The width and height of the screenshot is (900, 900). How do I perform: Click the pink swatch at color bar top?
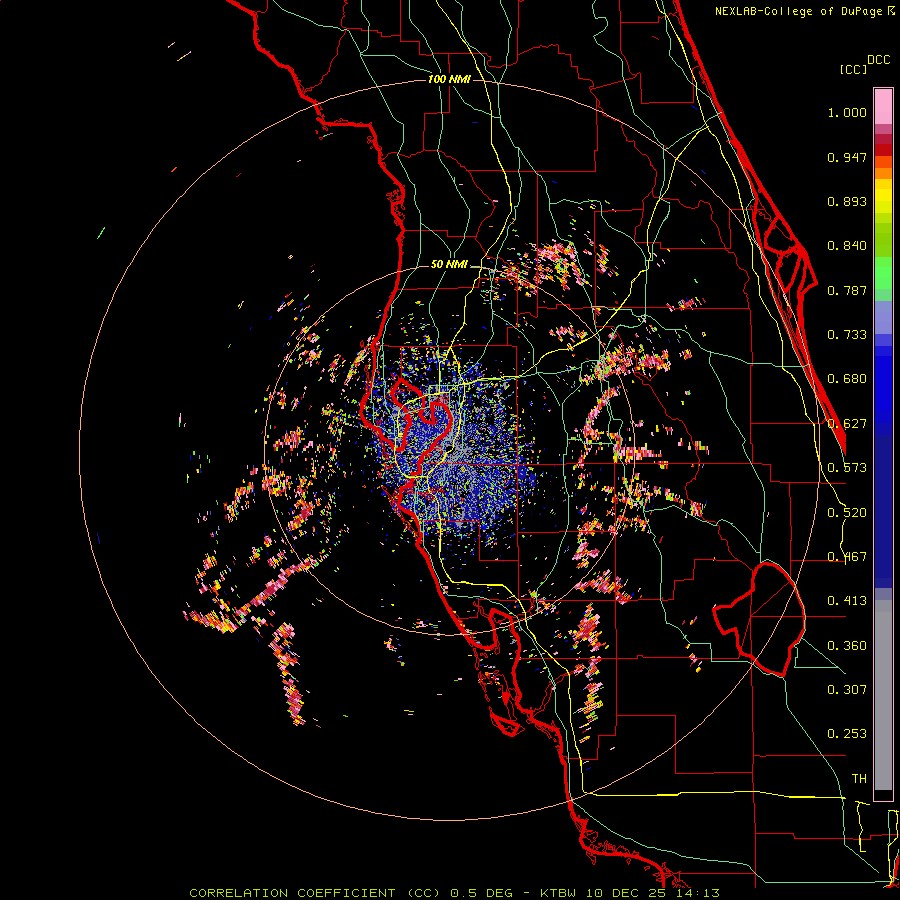click(x=883, y=104)
